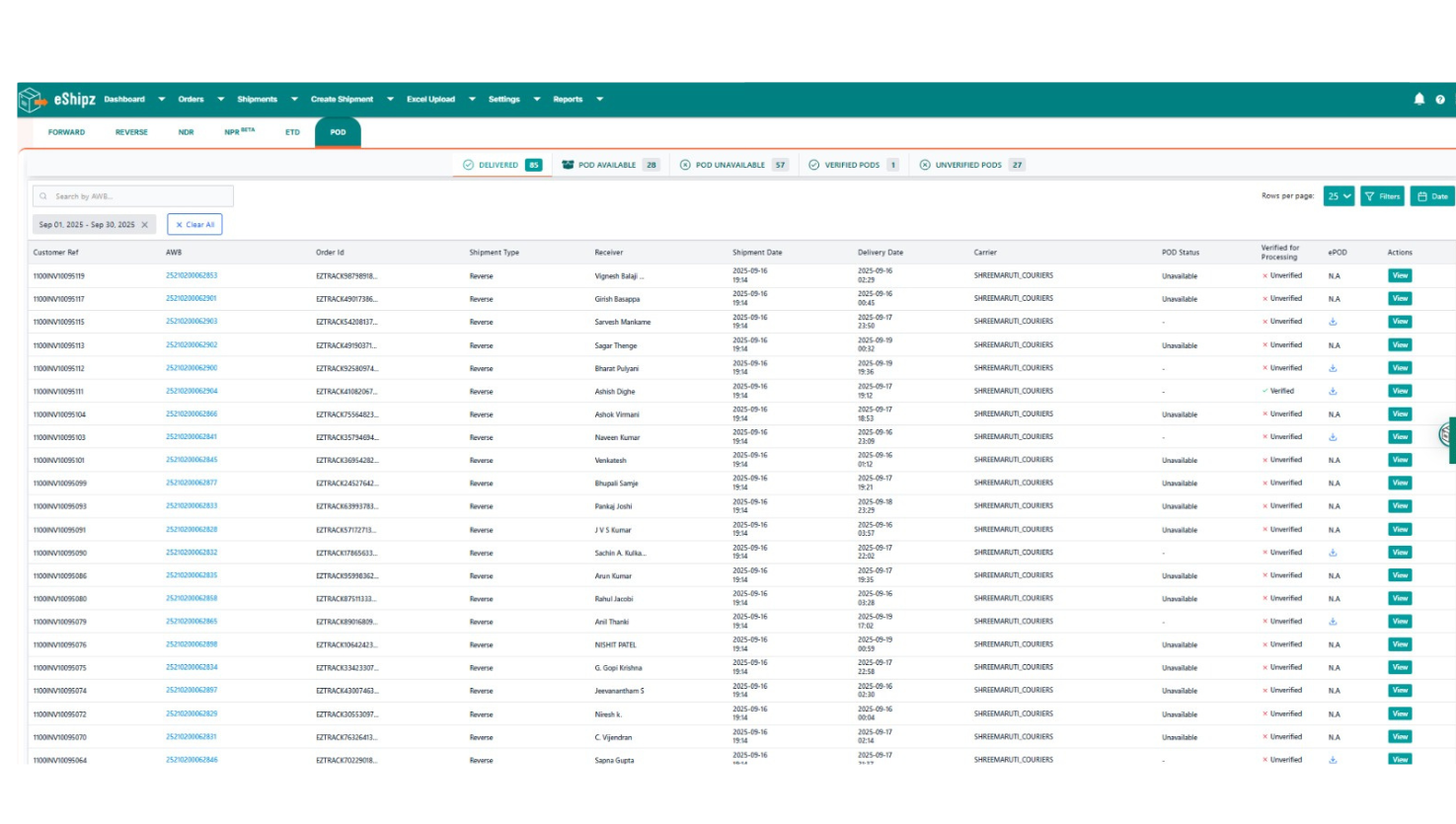Viewport: 1456px width, 824px height.
Task: Open AWB link 25210200062877
Action: coord(192,483)
